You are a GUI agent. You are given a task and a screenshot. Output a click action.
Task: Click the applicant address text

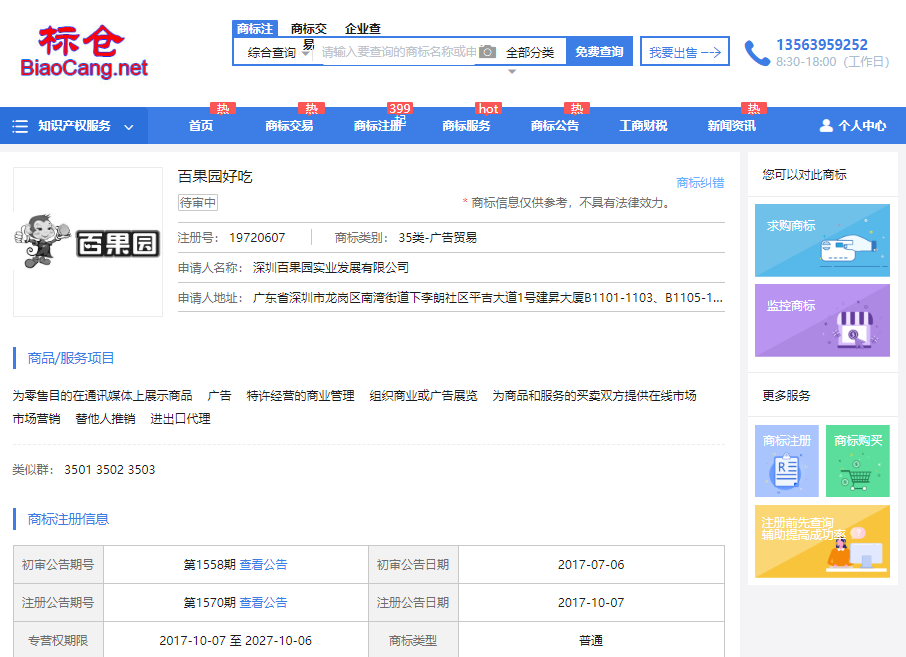[488, 298]
